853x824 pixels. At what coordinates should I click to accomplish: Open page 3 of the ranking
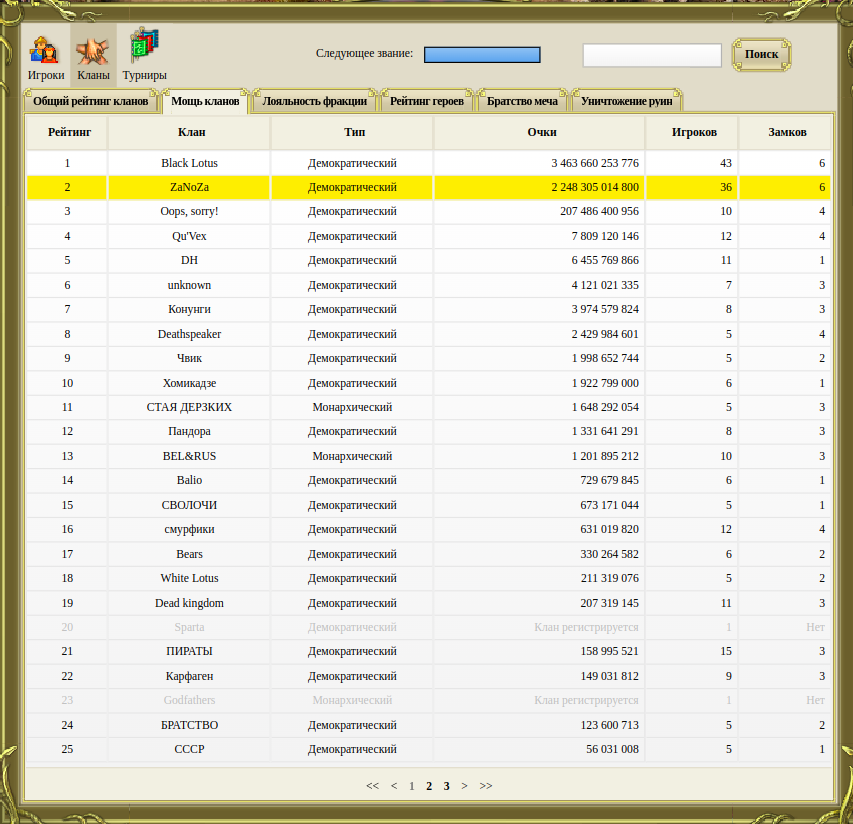[447, 786]
